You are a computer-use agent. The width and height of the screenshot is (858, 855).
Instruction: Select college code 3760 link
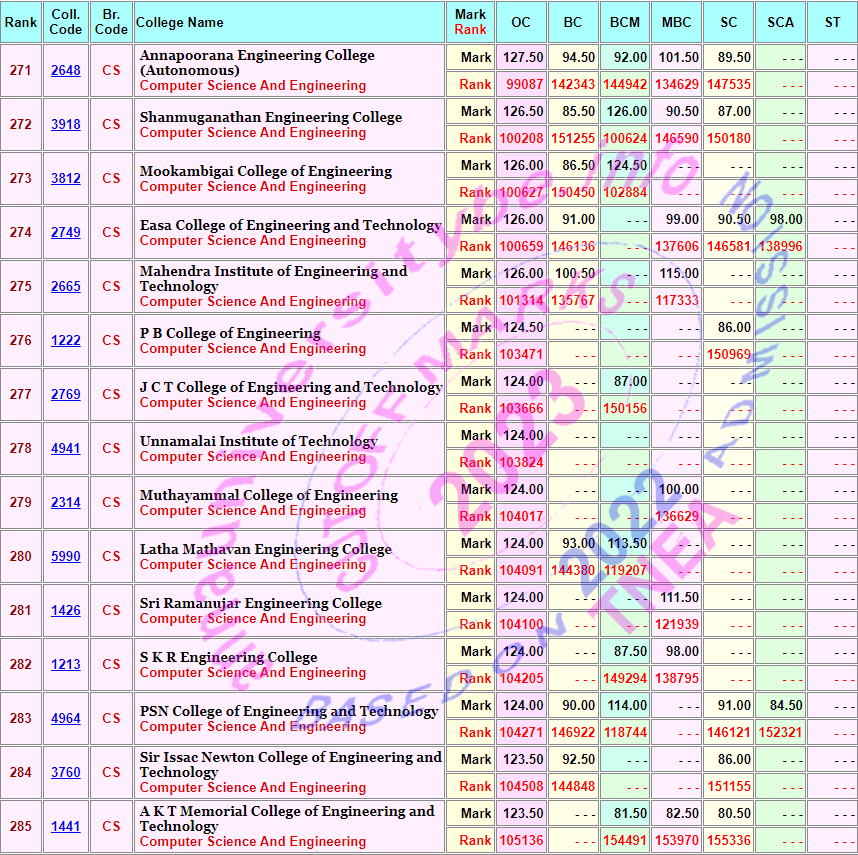pyautogui.click(x=66, y=773)
